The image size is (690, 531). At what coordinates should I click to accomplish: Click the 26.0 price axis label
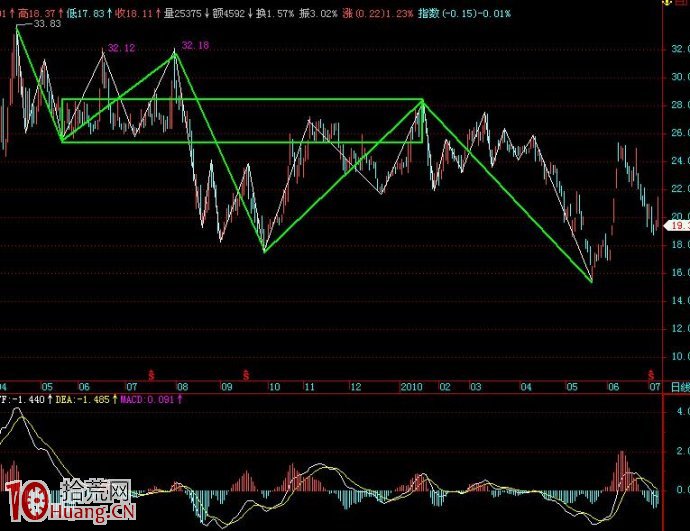coord(680,133)
